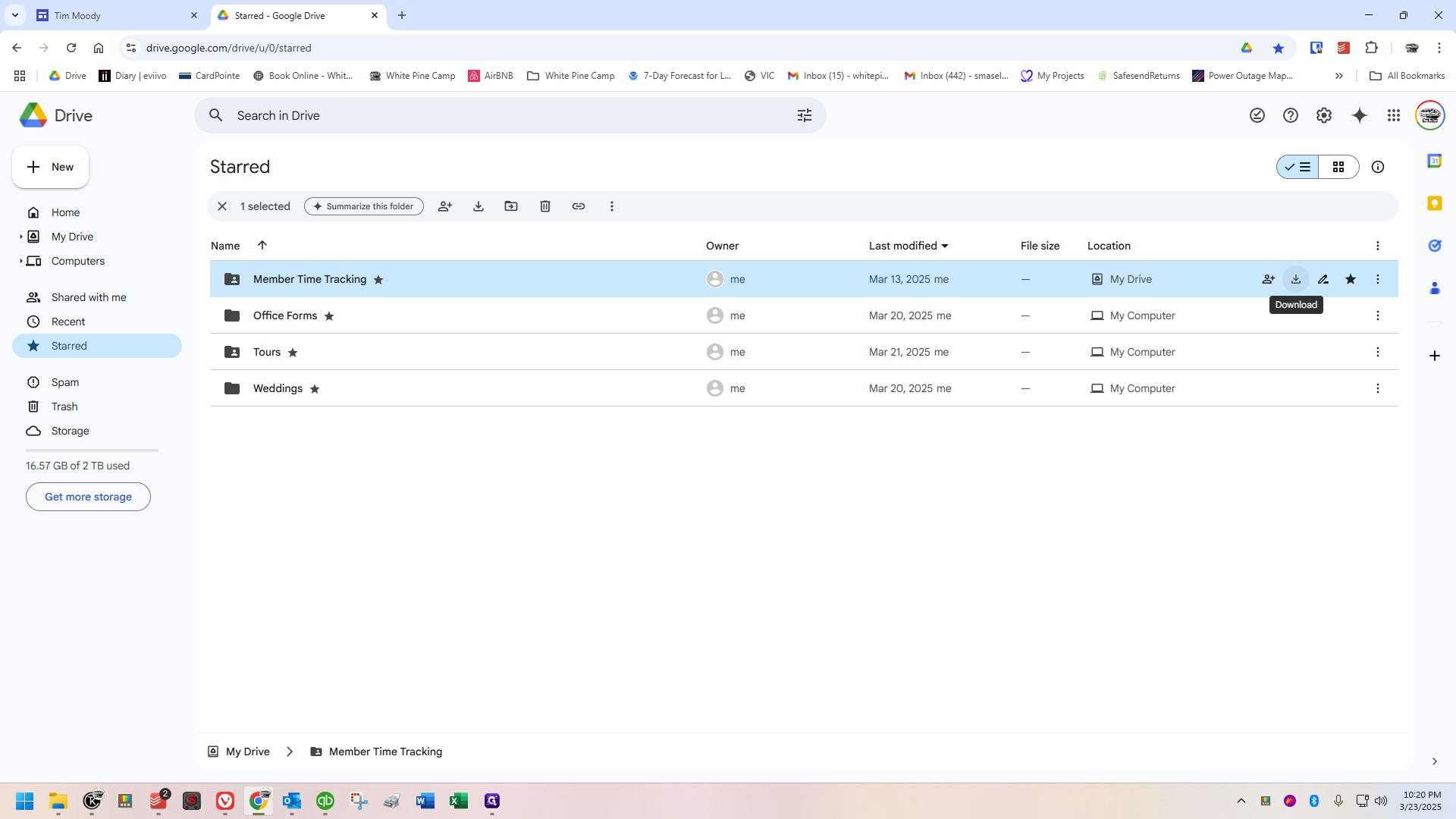The image size is (1456, 819).
Task: Open Contacts side panel icon
Action: point(1434,288)
